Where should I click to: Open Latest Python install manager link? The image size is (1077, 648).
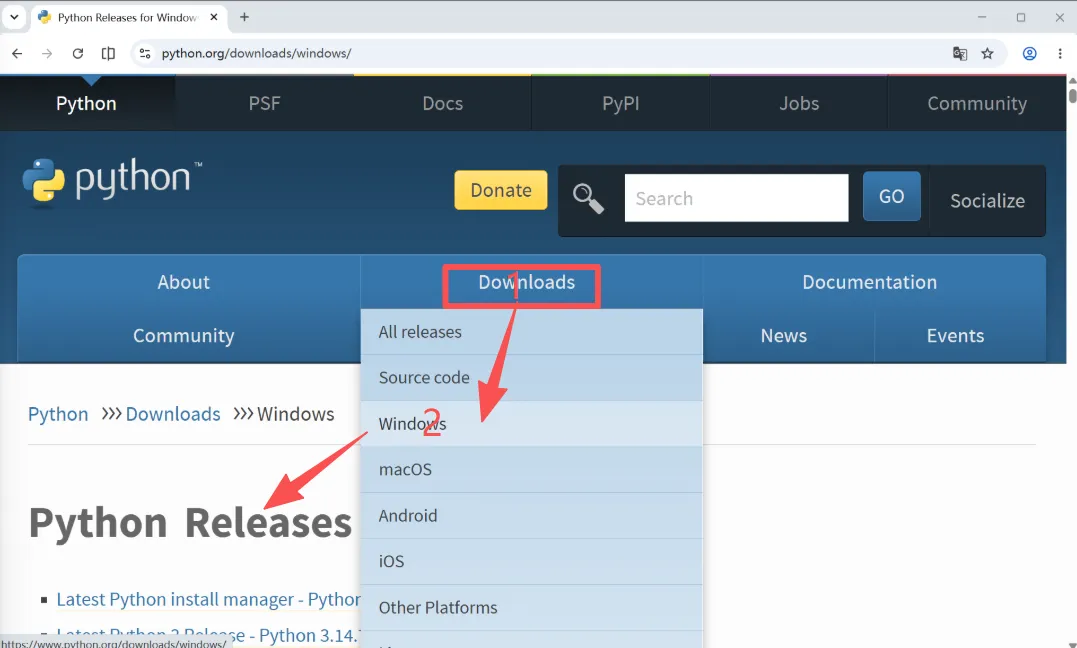pyautogui.click(x=208, y=599)
